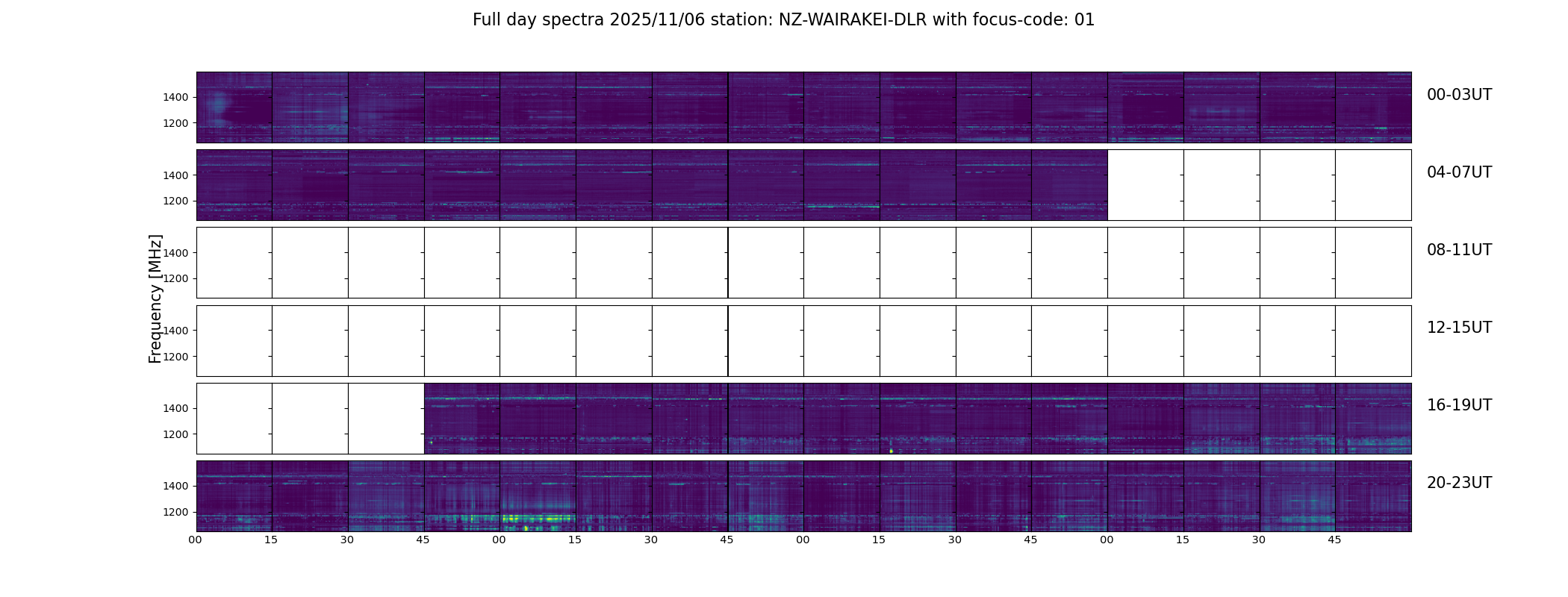Click the 1400 tick in the 04-07UT row

point(178,175)
